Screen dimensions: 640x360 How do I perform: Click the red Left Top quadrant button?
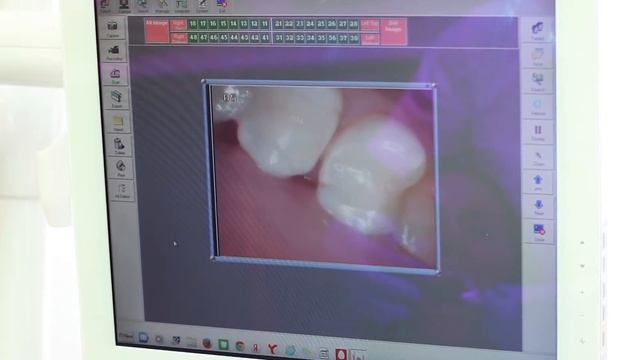[x=370, y=25]
